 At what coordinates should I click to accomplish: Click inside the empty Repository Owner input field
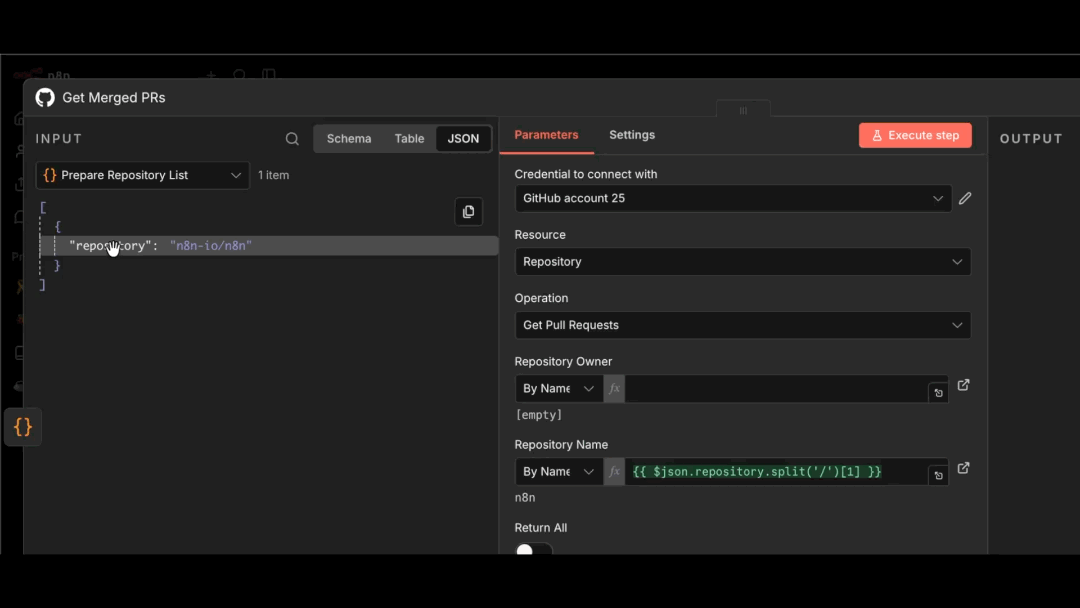[780, 389]
